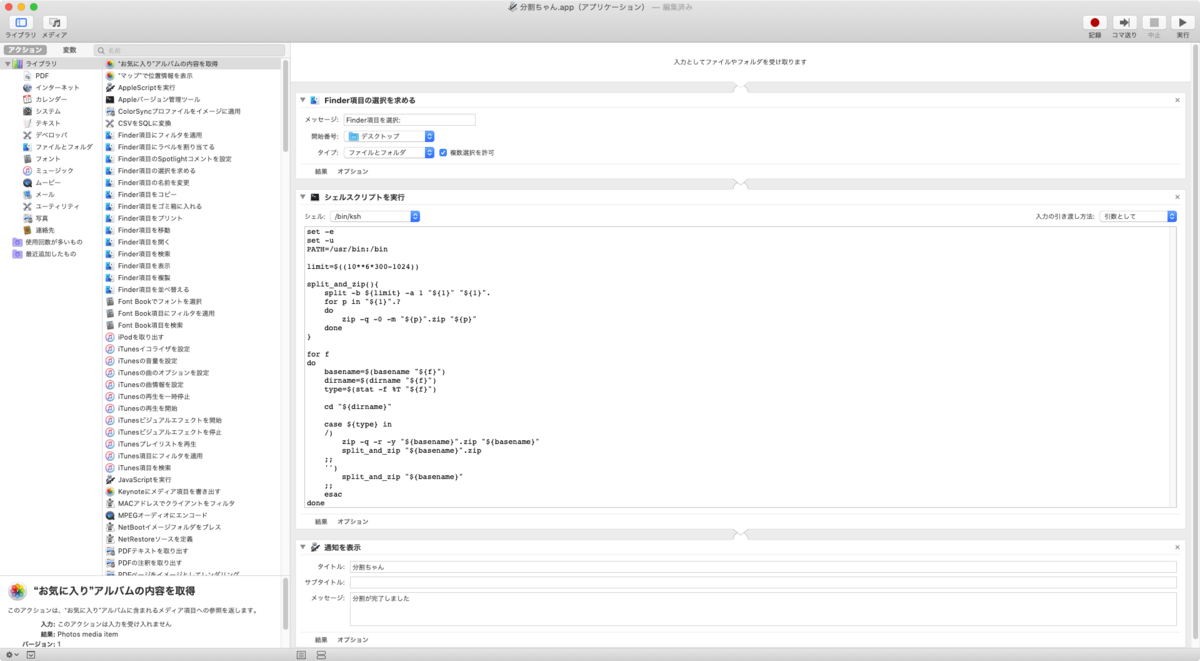The width and height of the screenshot is (1200, 661).
Task: Toggle 複数選択を許可 checkbox
Action: tap(443, 153)
